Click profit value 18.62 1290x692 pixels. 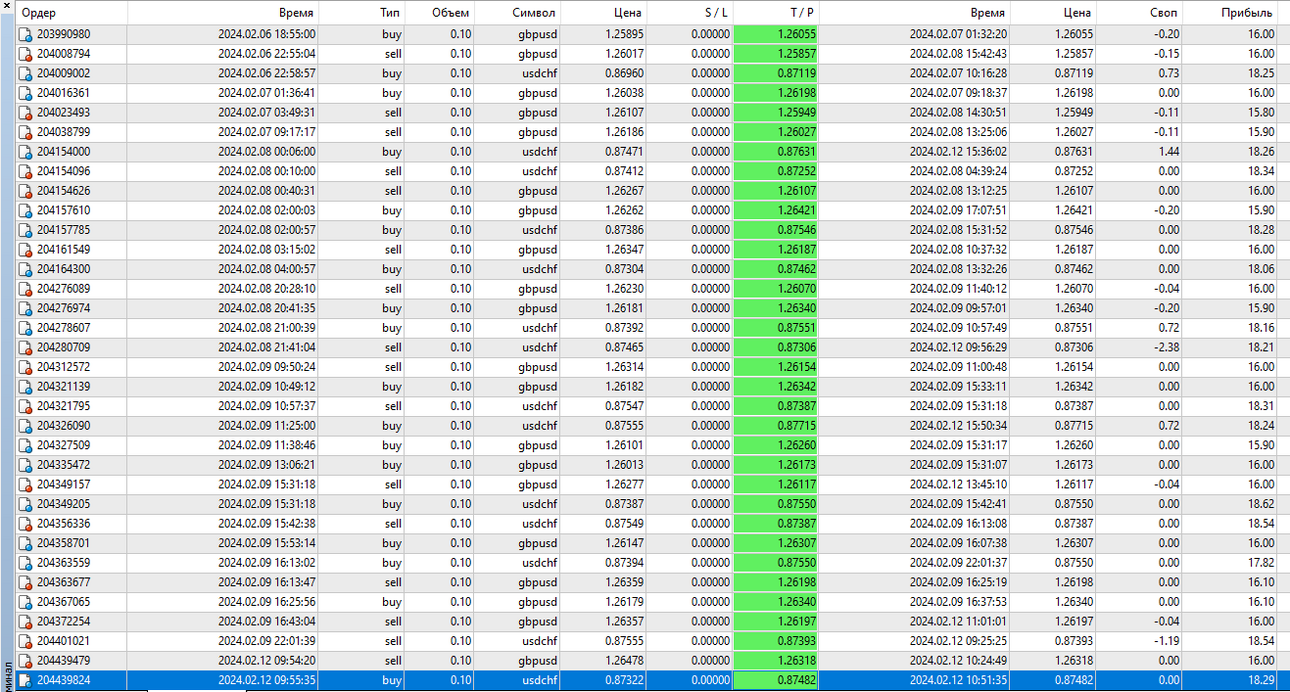pos(1260,504)
